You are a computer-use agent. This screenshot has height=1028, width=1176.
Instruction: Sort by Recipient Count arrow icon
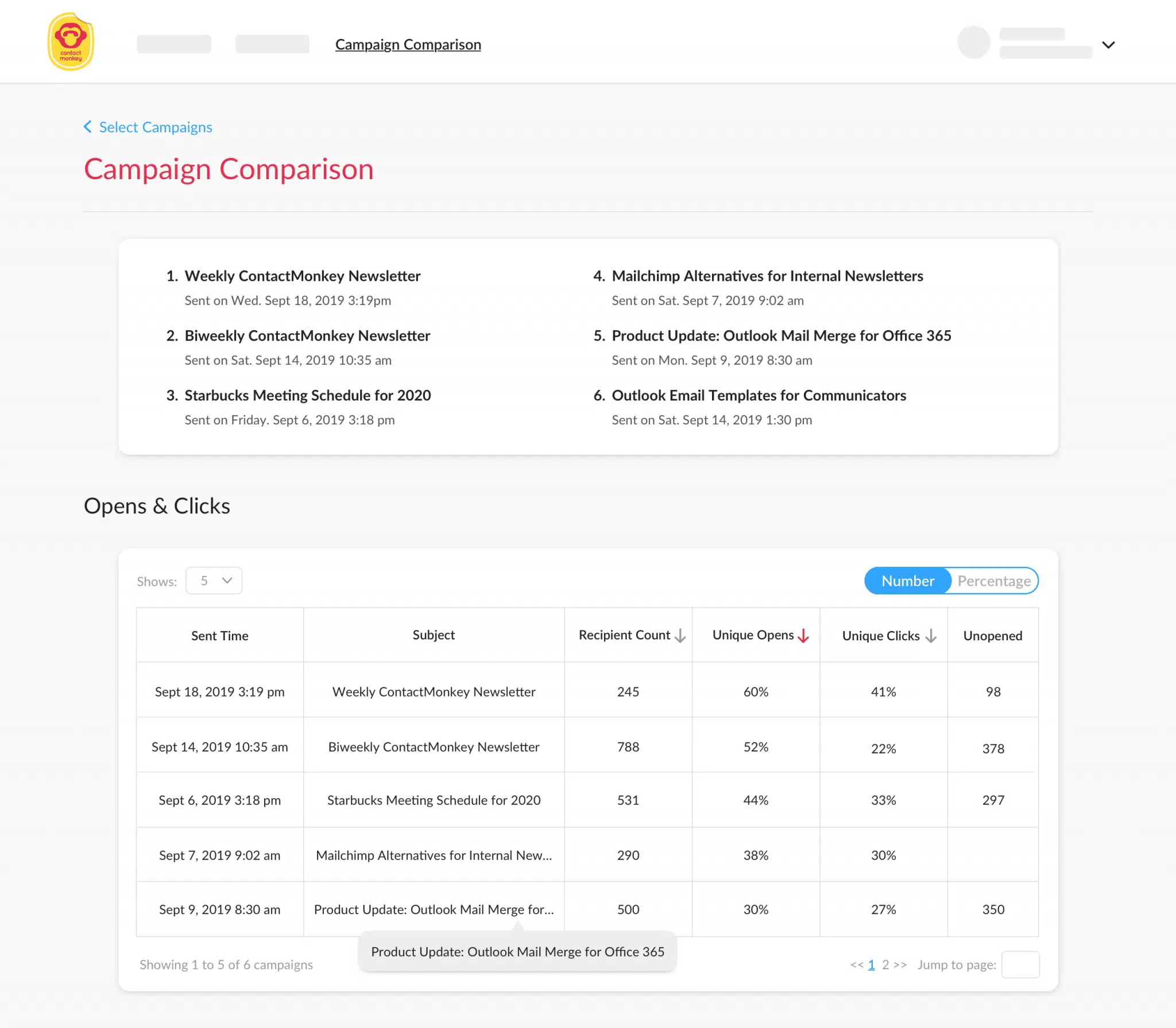point(680,636)
